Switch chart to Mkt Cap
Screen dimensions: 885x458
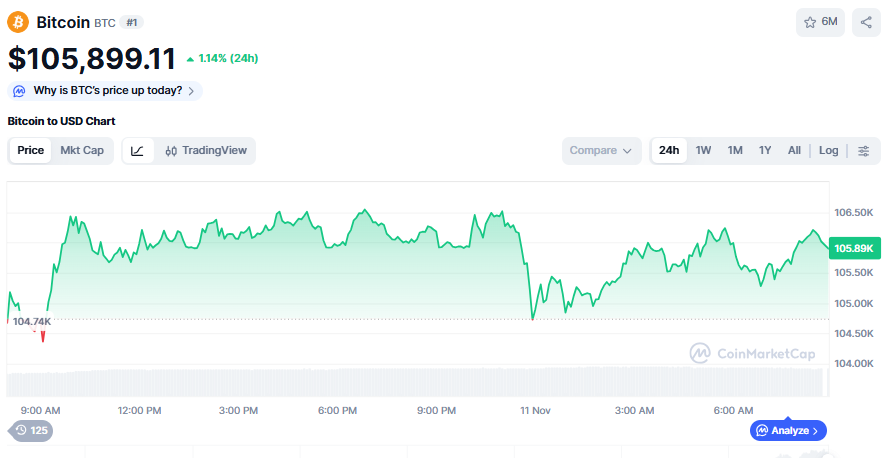81,151
